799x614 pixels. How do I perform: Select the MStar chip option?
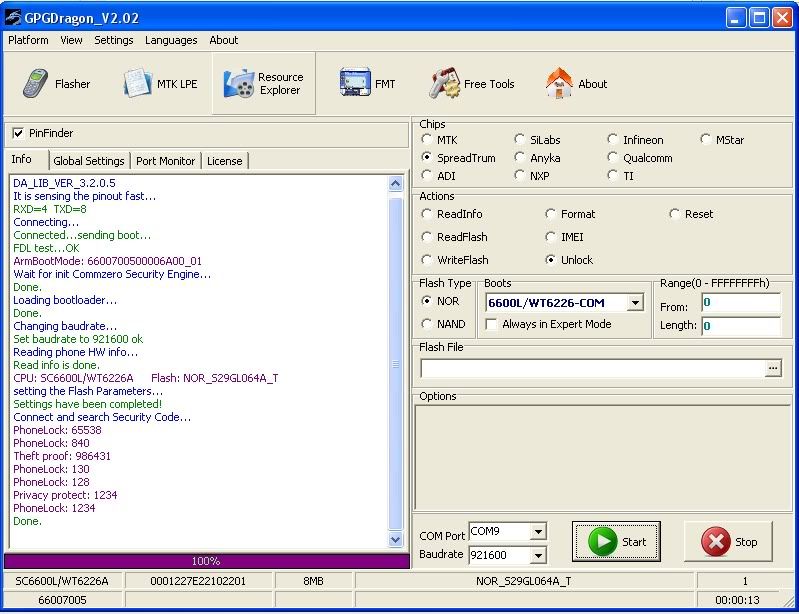[x=705, y=139]
